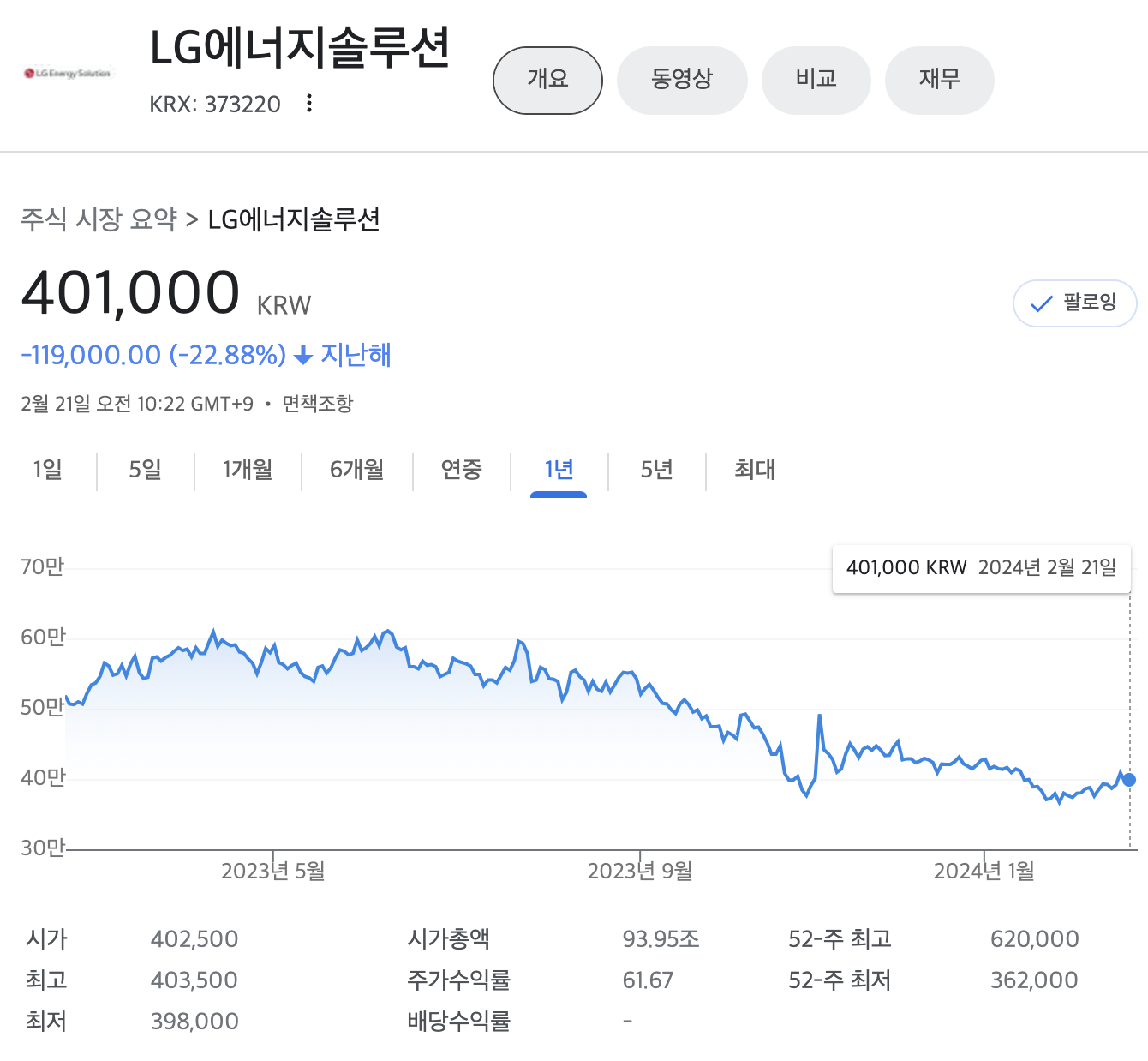Select the 5년 chart range
The image size is (1148, 1061).
click(x=656, y=470)
